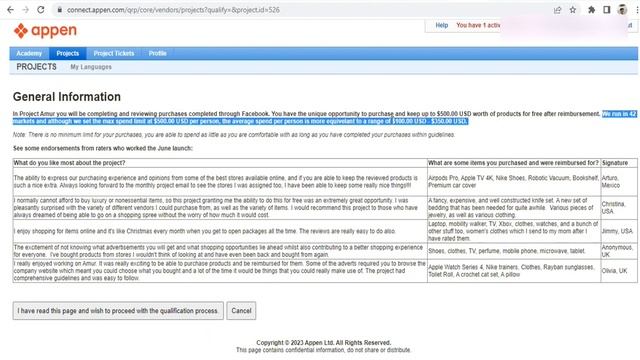
Task: Click the 'Laptop, mobility walker, TV' cell
Action: pyautogui.click(x=514, y=231)
